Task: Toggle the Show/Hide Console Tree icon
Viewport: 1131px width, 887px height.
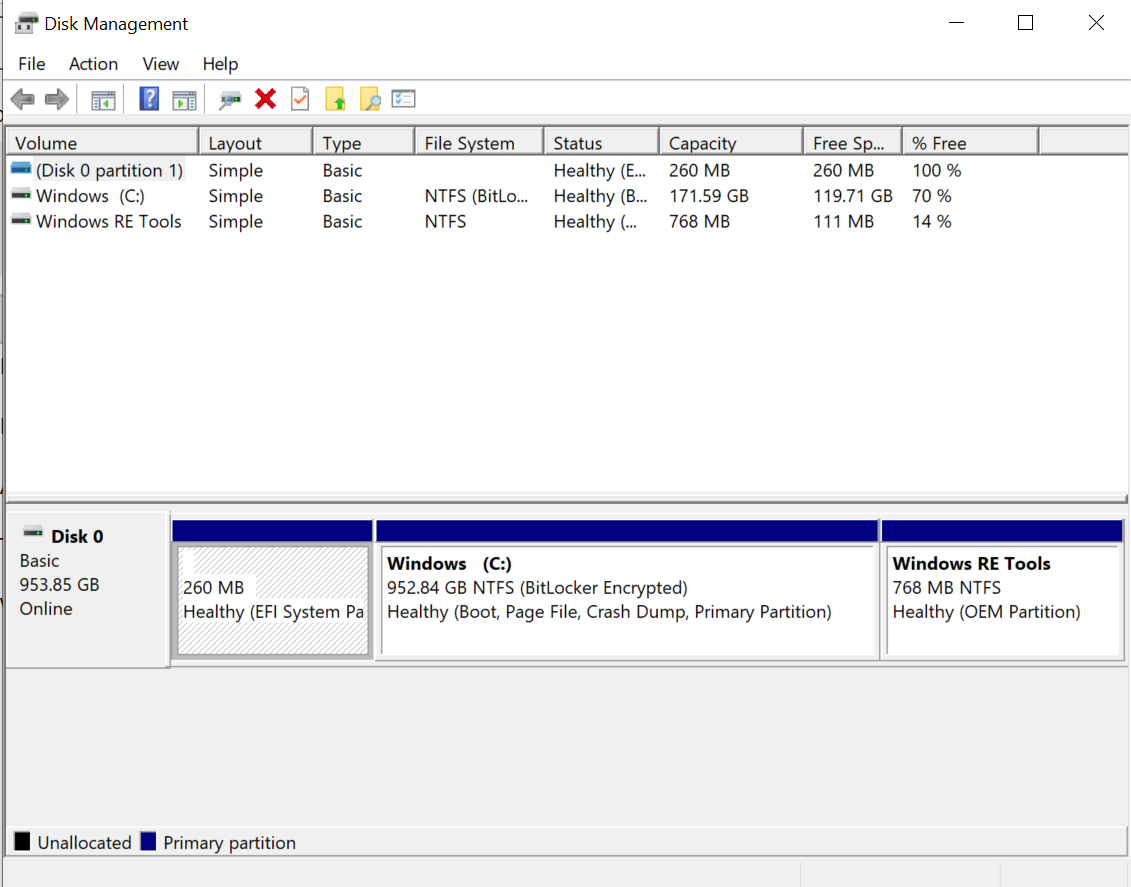Action: pyautogui.click(x=103, y=100)
